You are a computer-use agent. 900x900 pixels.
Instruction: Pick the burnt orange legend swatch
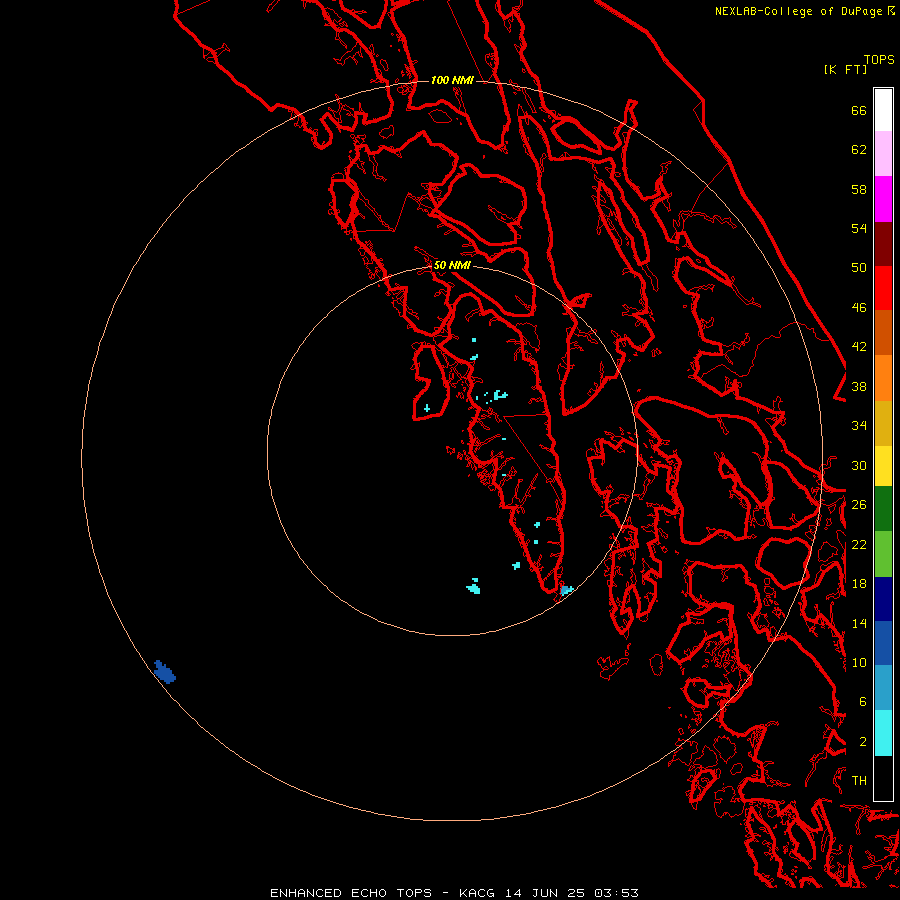[x=883, y=333]
